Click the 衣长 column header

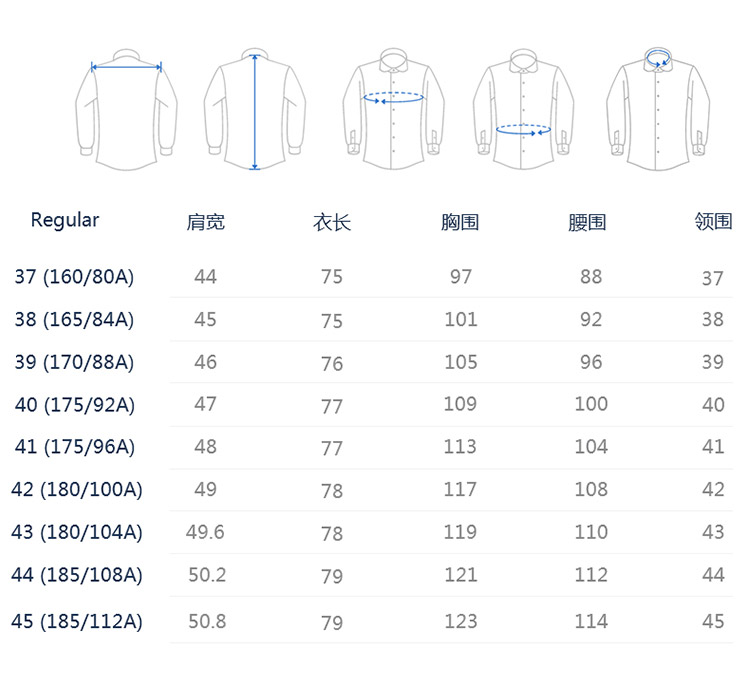tap(332, 222)
